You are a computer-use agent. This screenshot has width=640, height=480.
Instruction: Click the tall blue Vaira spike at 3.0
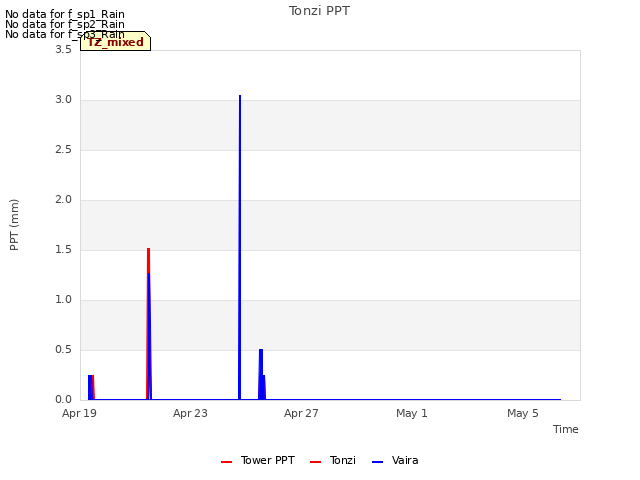(x=240, y=247)
